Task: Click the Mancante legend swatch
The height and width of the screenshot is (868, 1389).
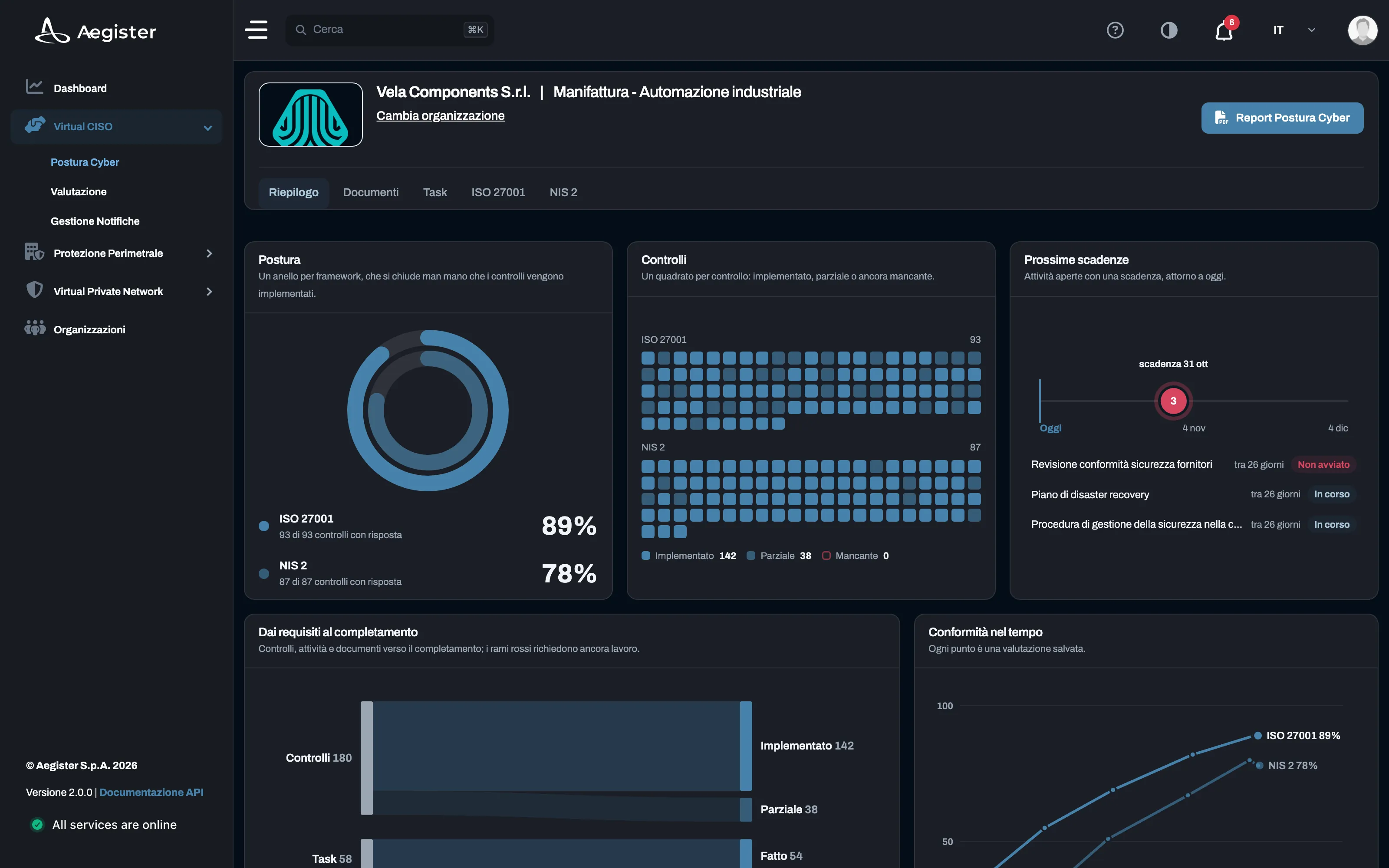Action: tap(826, 556)
